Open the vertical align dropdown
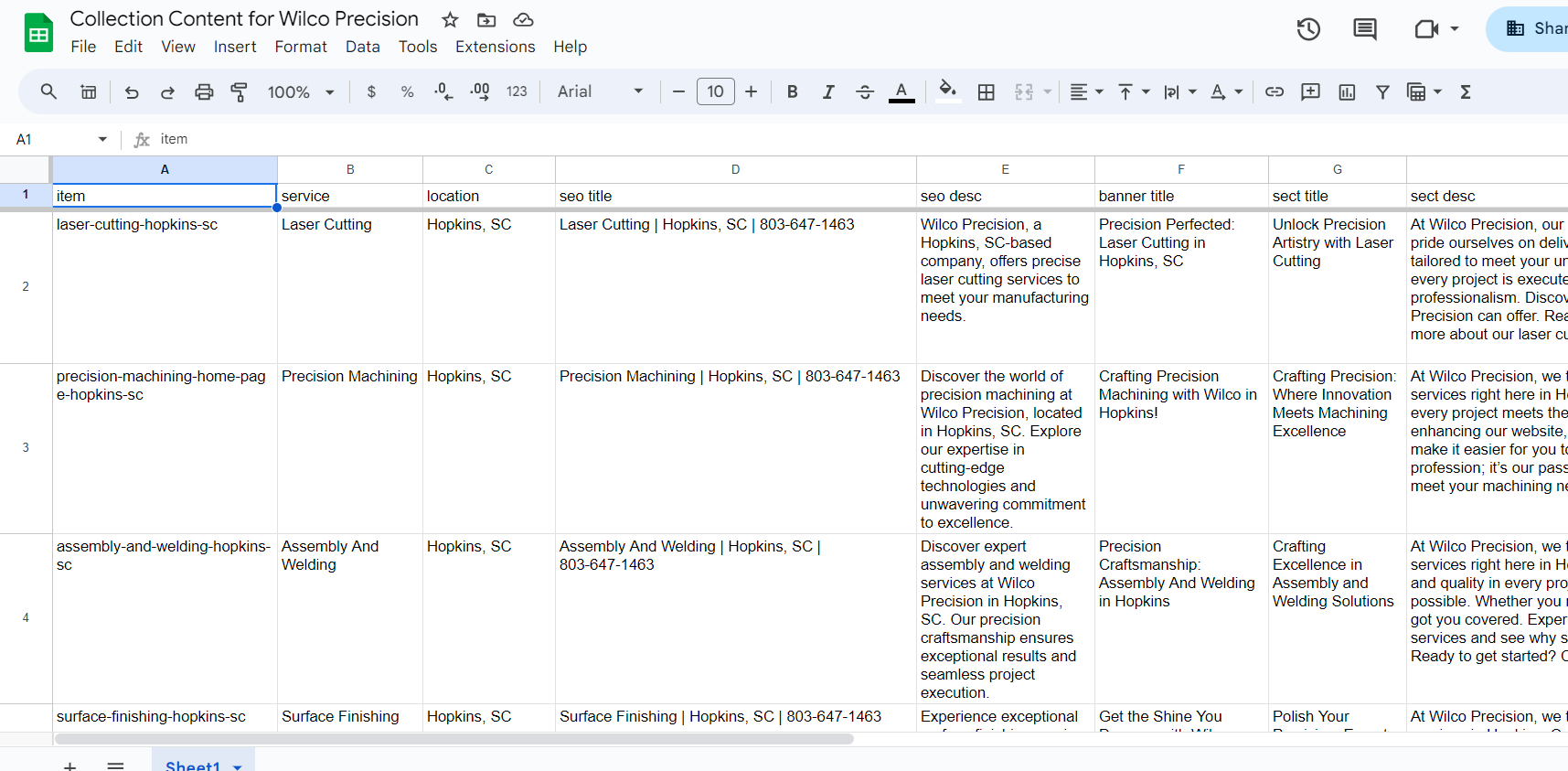The height and width of the screenshot is (771, 1568). click(1134, 91)
